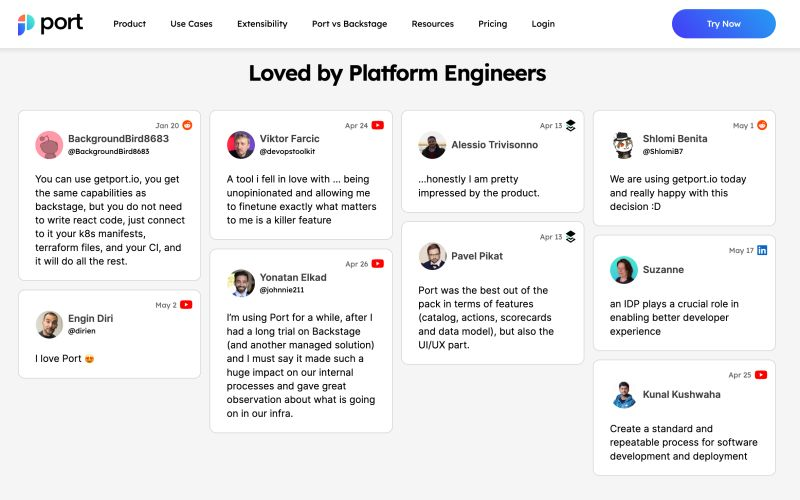
Task: Click the @ShlomiB7 handle
Action: 663,152
